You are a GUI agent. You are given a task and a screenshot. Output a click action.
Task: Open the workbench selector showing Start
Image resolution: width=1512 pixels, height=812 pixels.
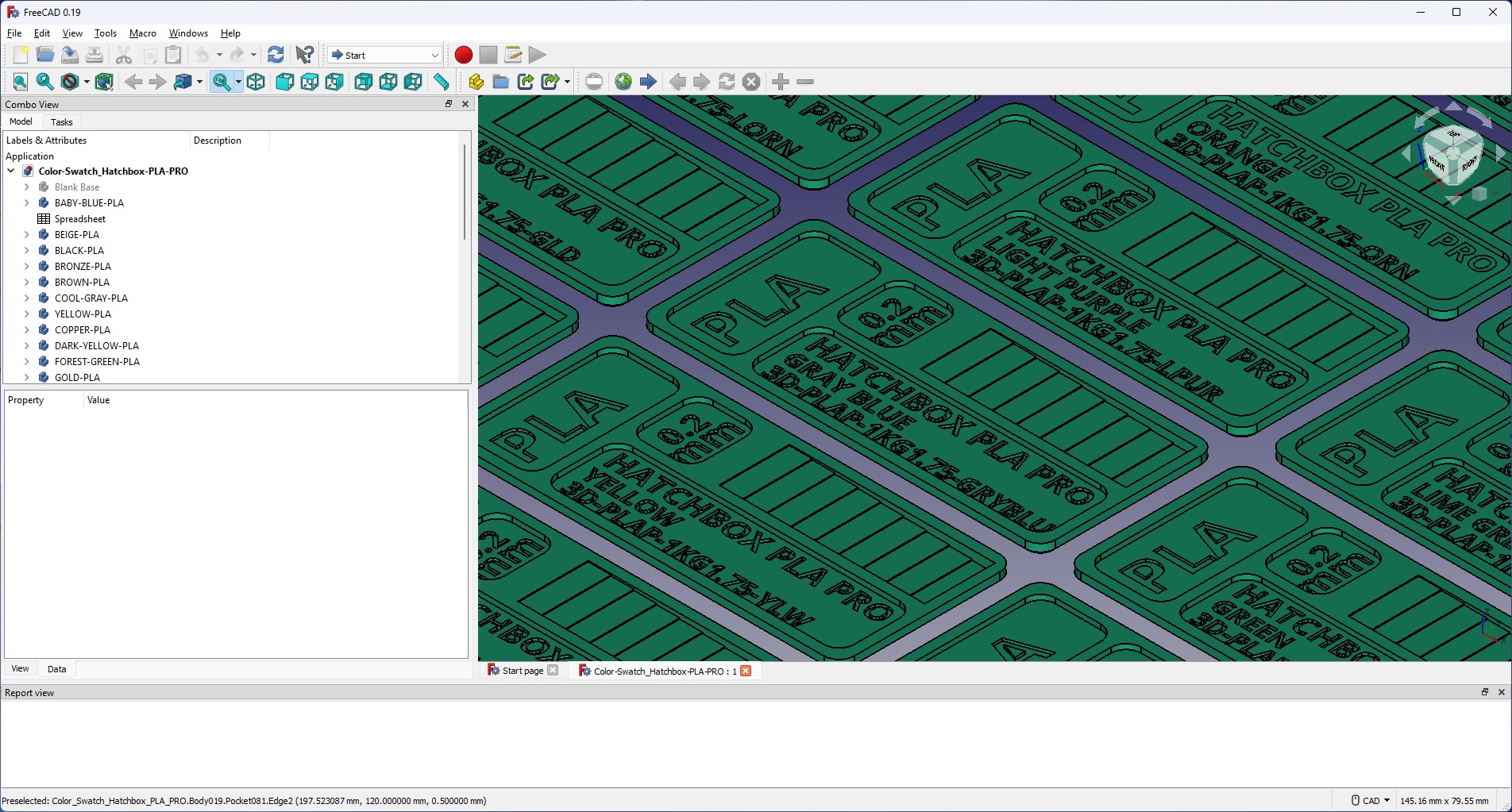click(384, 55)
